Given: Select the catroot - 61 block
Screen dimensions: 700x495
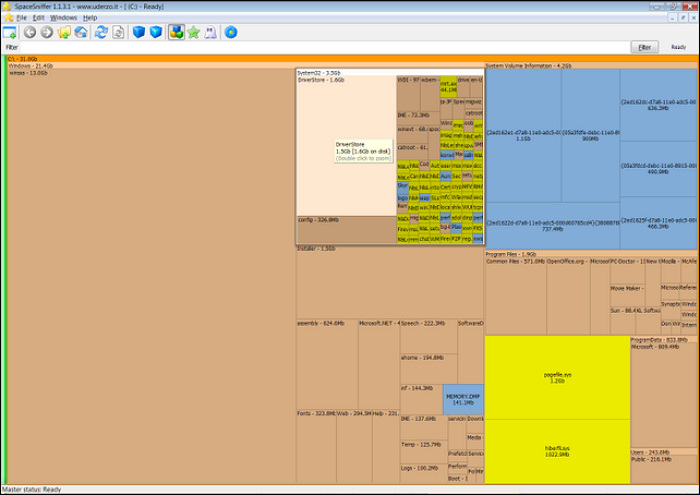Looking at the screenshot, I should click(412, 152).
